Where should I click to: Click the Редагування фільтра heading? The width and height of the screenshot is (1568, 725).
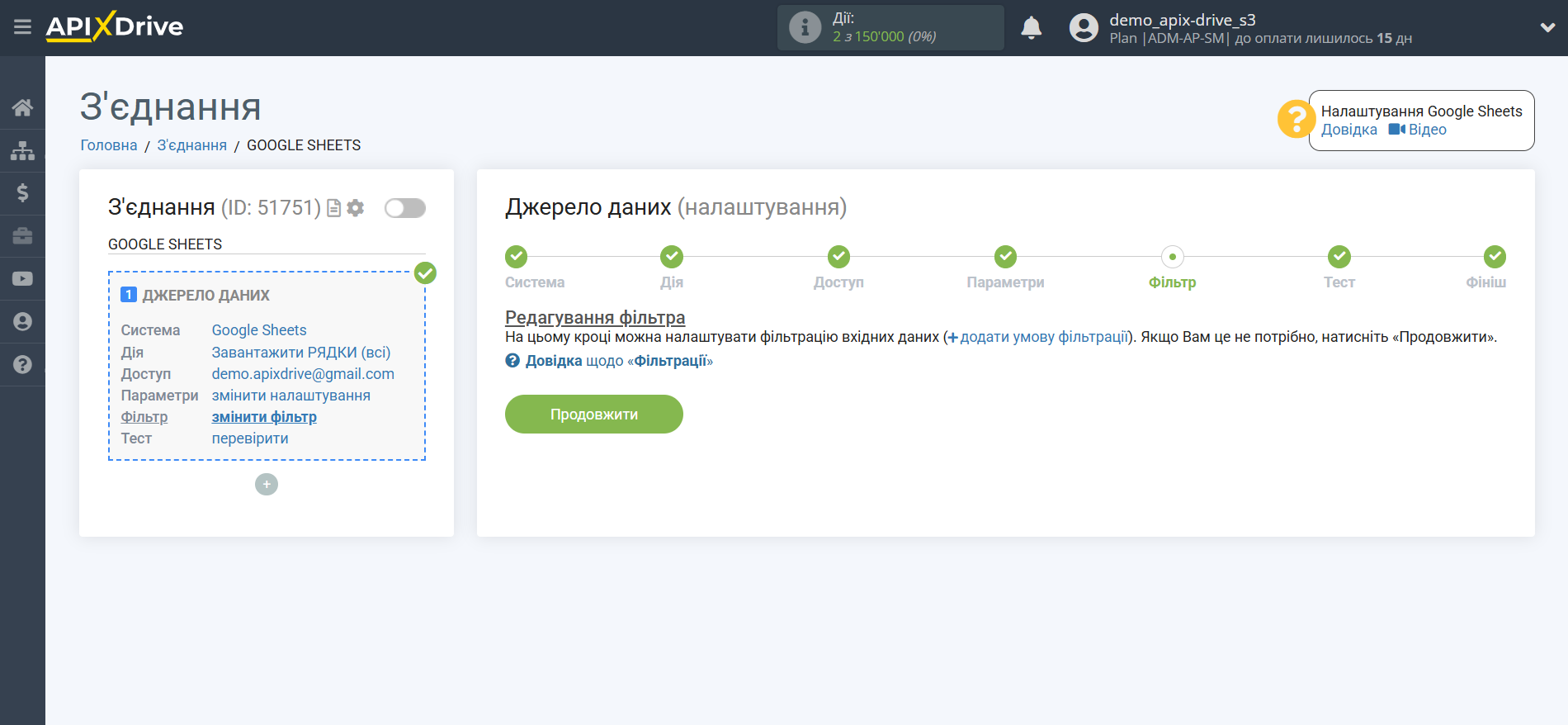click(x=595, y=317)
